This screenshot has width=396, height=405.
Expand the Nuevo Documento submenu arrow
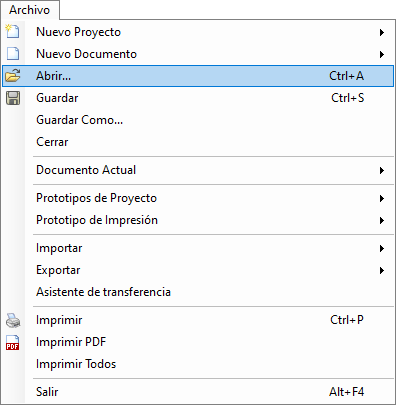click(382, 54)
